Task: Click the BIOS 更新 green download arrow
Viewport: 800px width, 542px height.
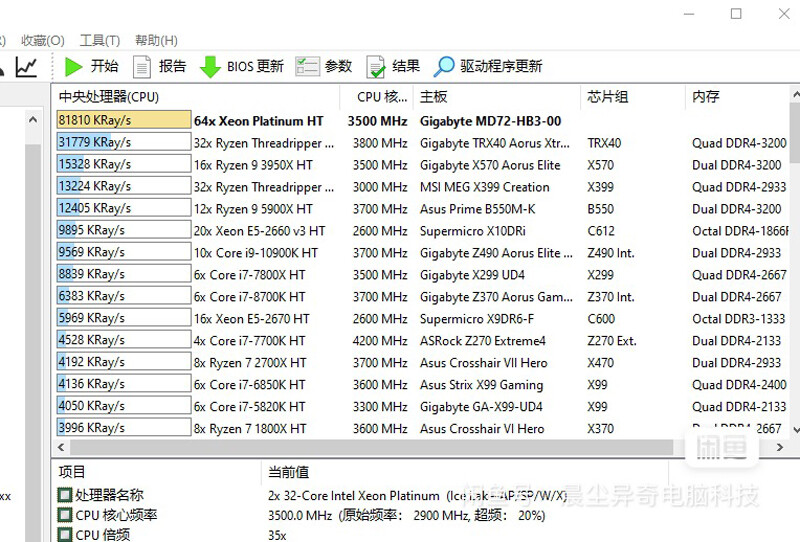Action: pos(210,67)
